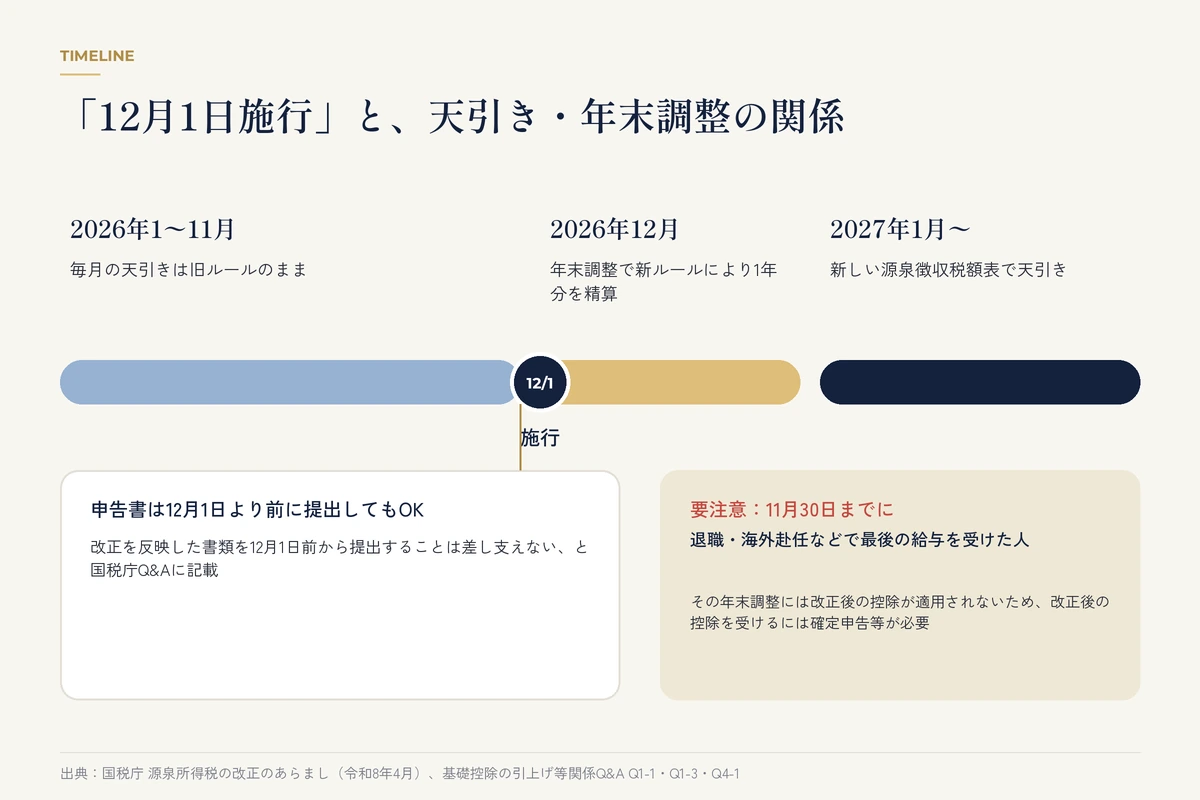Click the text 新しい源泉徴収税額表で天引き
1200x800 pixels.
click(948, 270)
